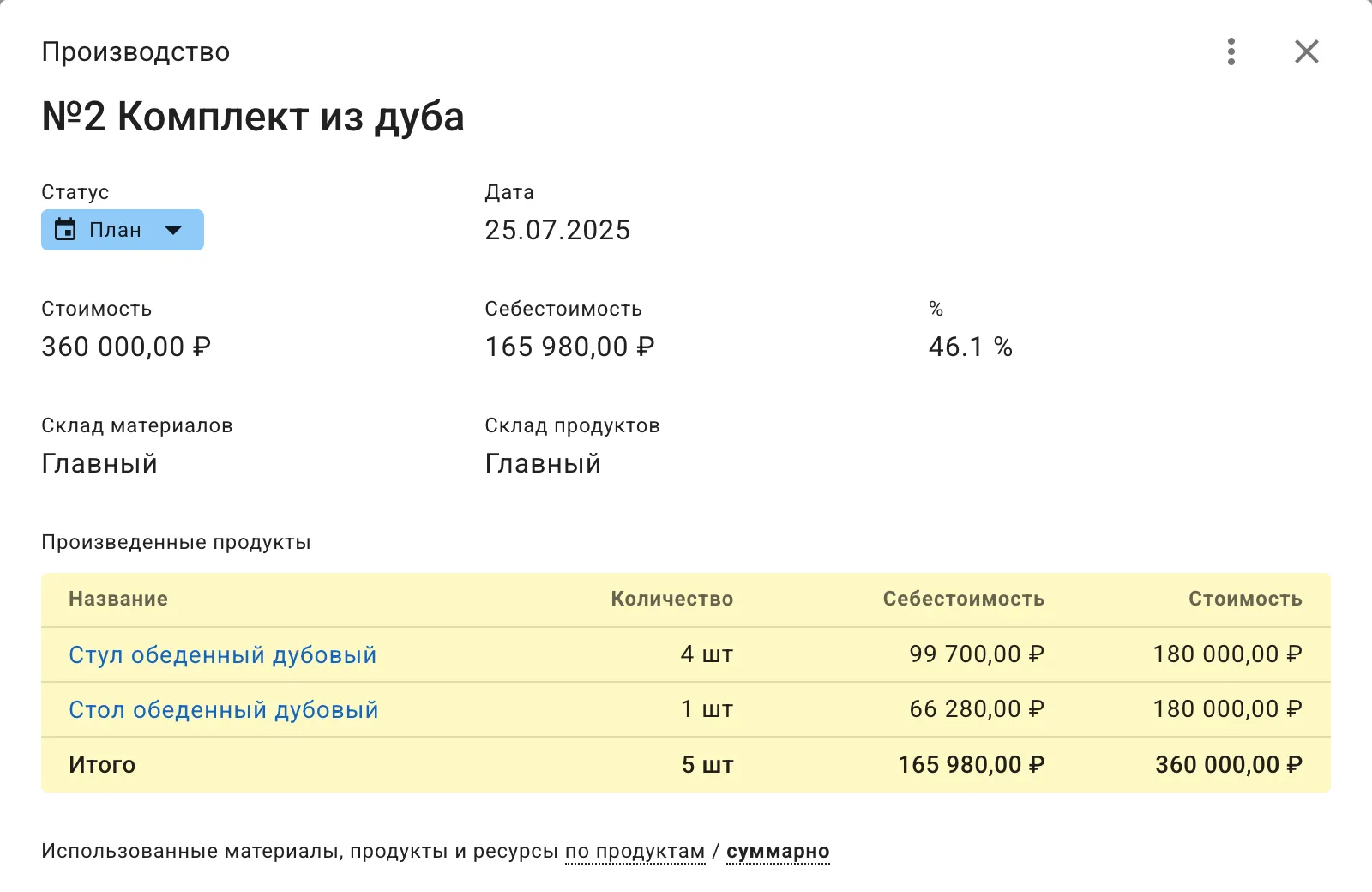Click the 46.1 % margin value
This screenshot has width=1372, height=892.
(970, 347)
